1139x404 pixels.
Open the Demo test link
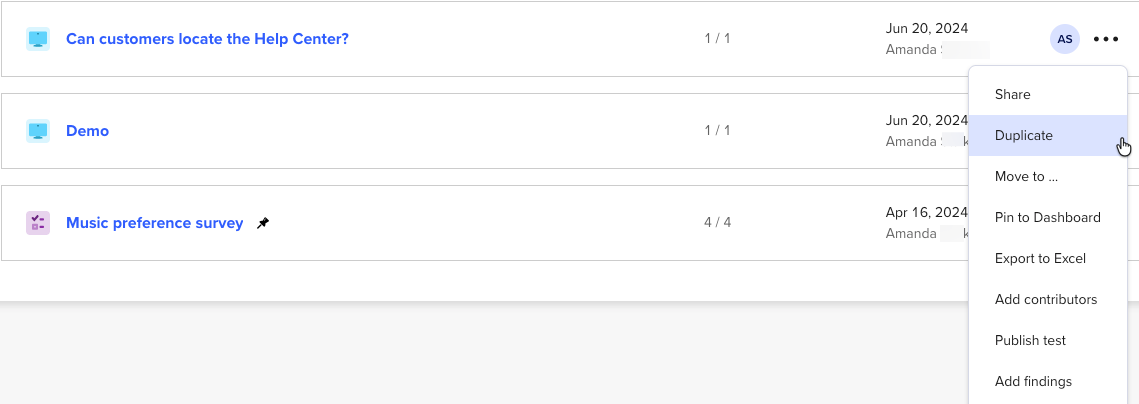87,131
